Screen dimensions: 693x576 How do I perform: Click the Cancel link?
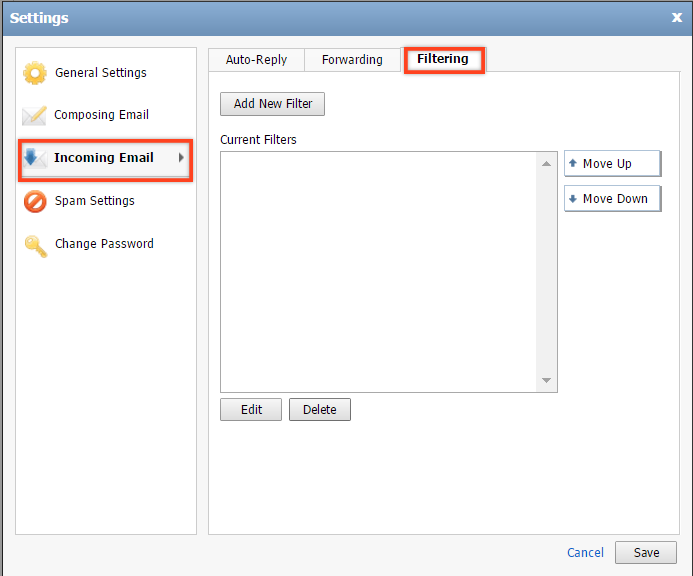(x=585, y=553)
